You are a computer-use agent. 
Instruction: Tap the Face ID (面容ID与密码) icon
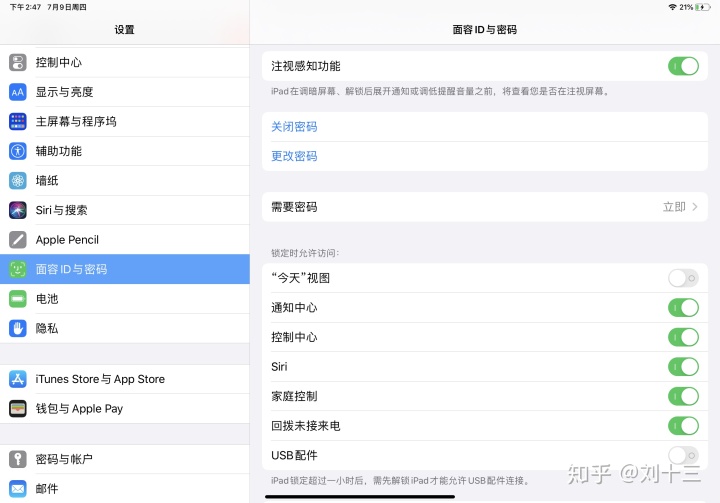point(17,269)
